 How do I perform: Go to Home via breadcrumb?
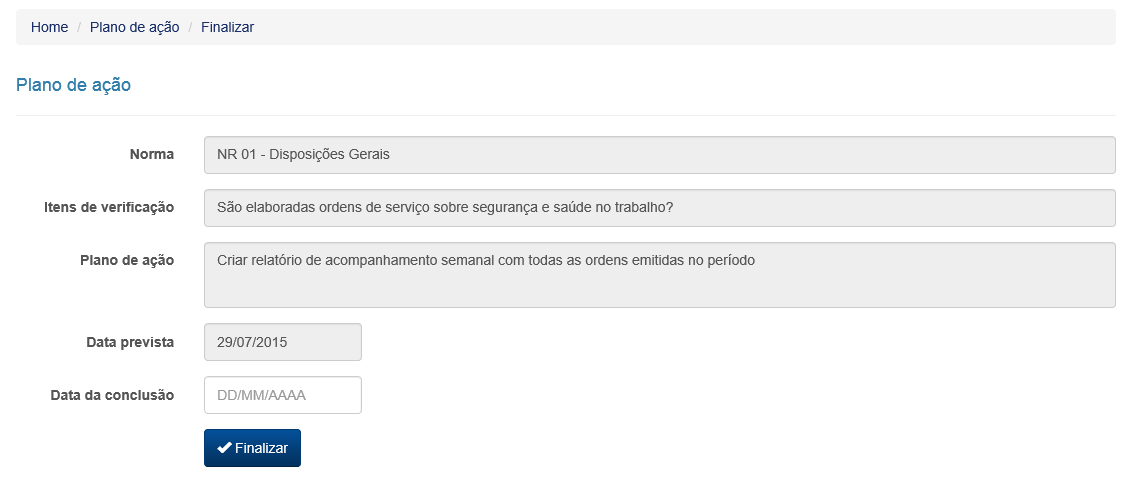pyautogui.click(x=49, y=27)
